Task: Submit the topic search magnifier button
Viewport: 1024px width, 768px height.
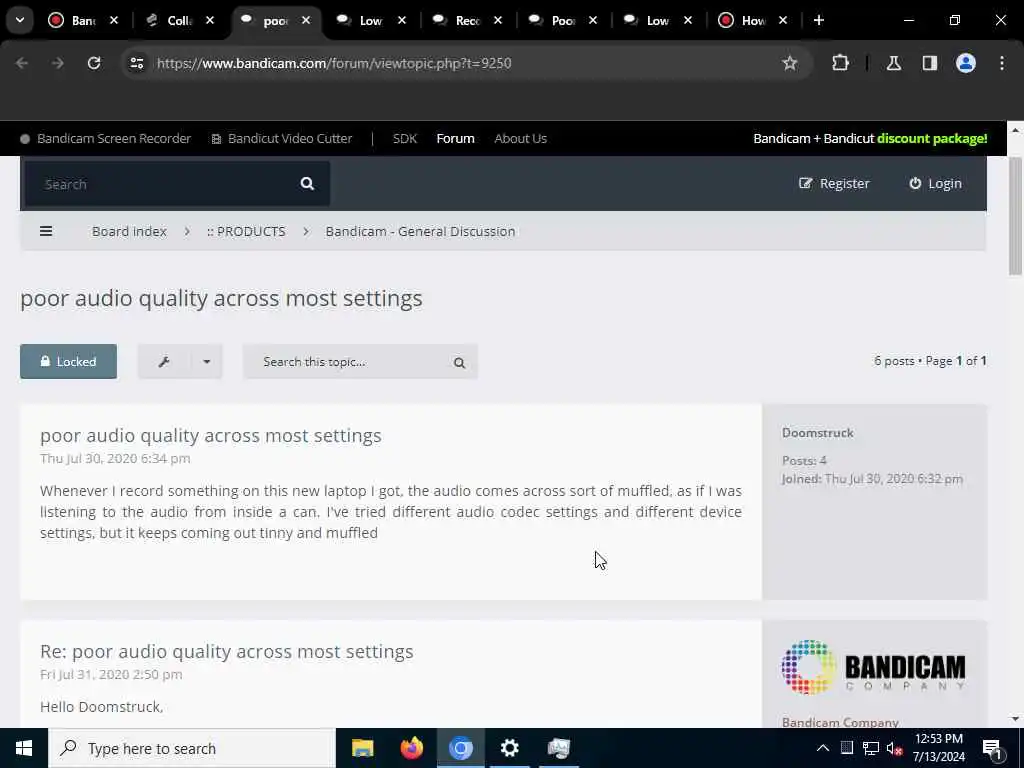Action: [460, 362]
